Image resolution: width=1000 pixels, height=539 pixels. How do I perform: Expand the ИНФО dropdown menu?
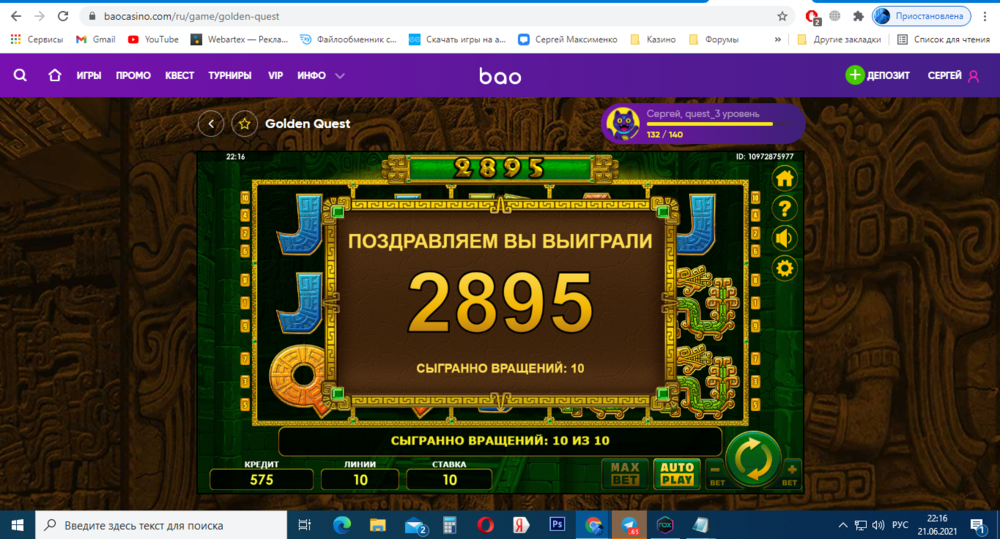tap(321, 75)
